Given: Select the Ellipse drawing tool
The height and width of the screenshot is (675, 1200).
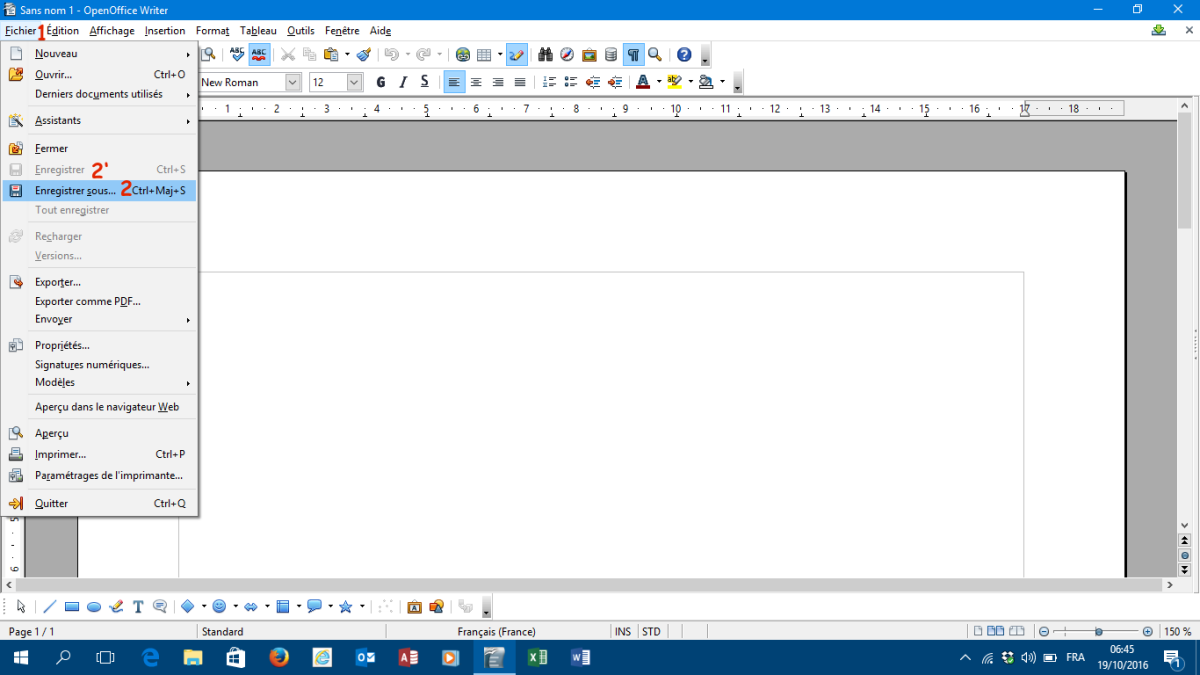Looking at the screenshot, I should click(94, 606).
